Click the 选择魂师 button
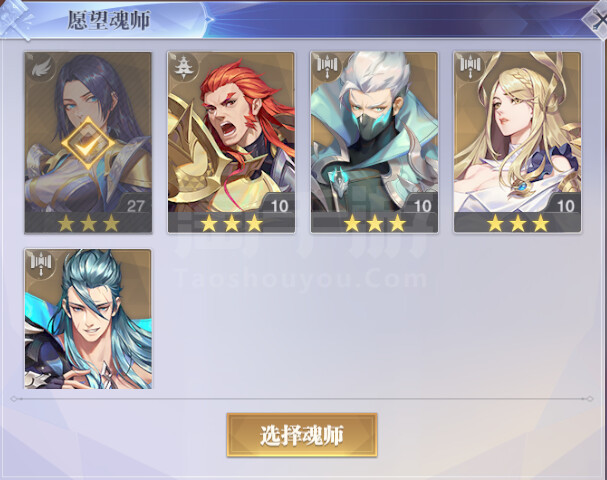 302,435
